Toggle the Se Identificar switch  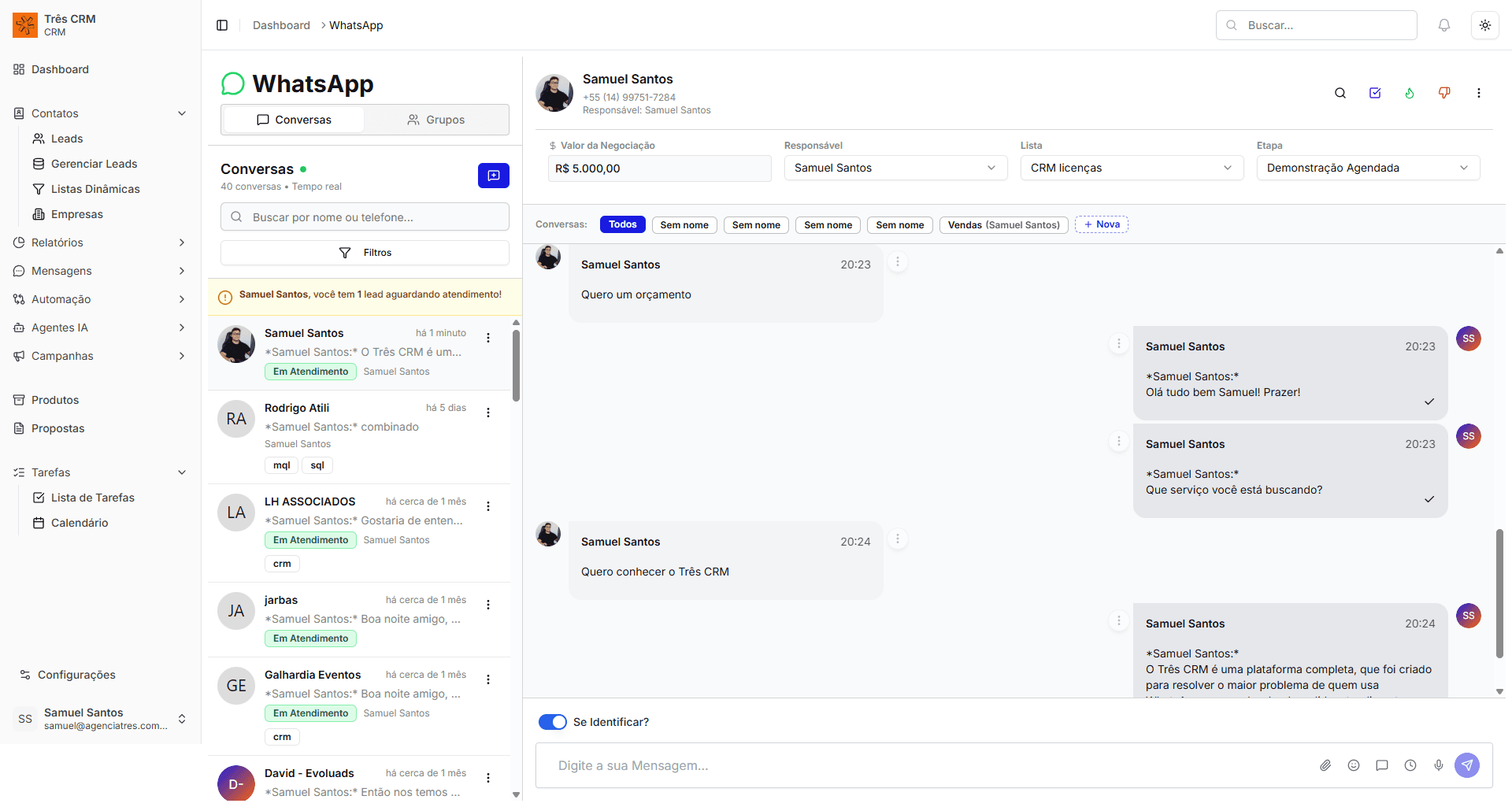tap(552, 721)
